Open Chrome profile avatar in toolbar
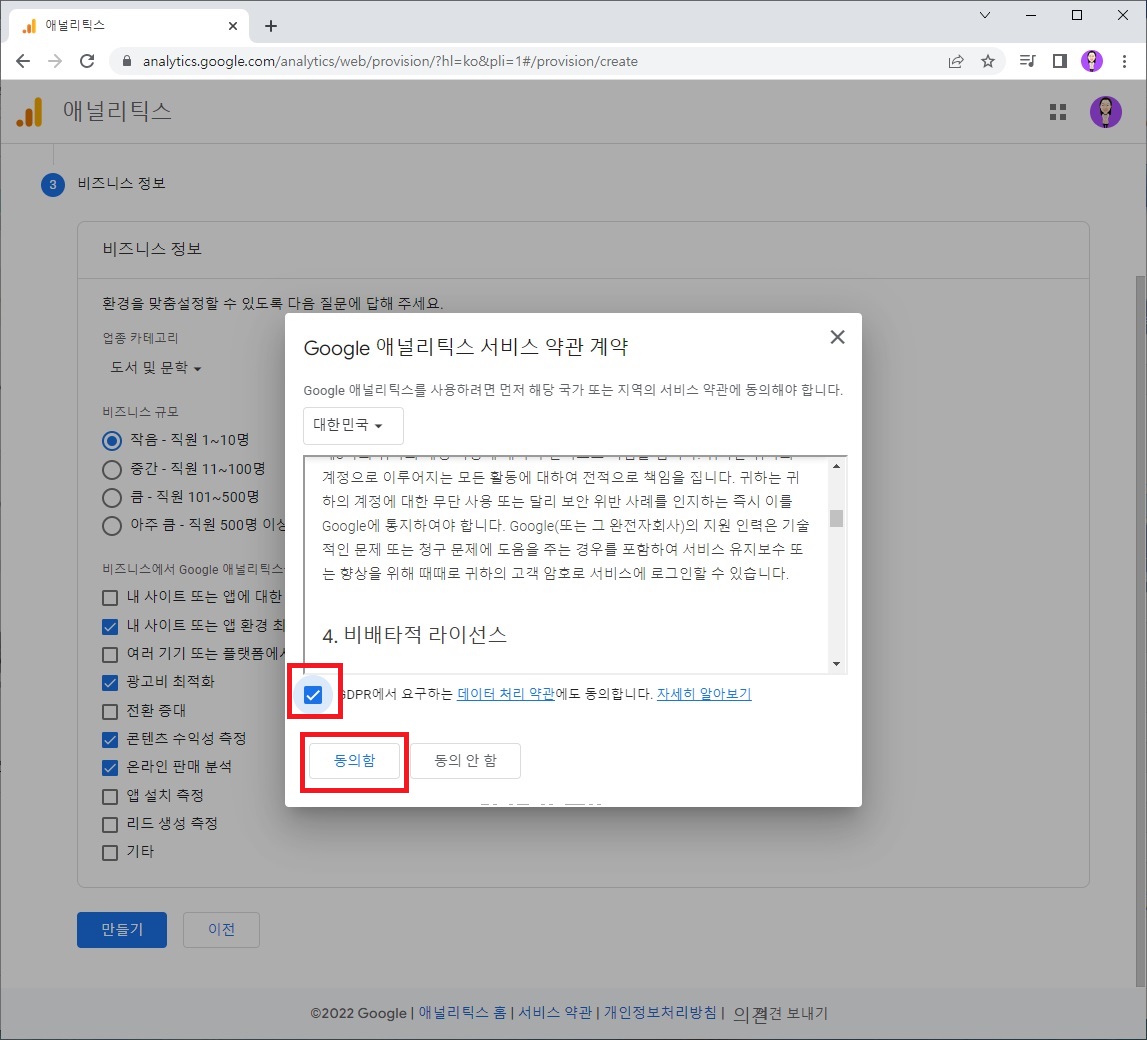 point(1091,61)
